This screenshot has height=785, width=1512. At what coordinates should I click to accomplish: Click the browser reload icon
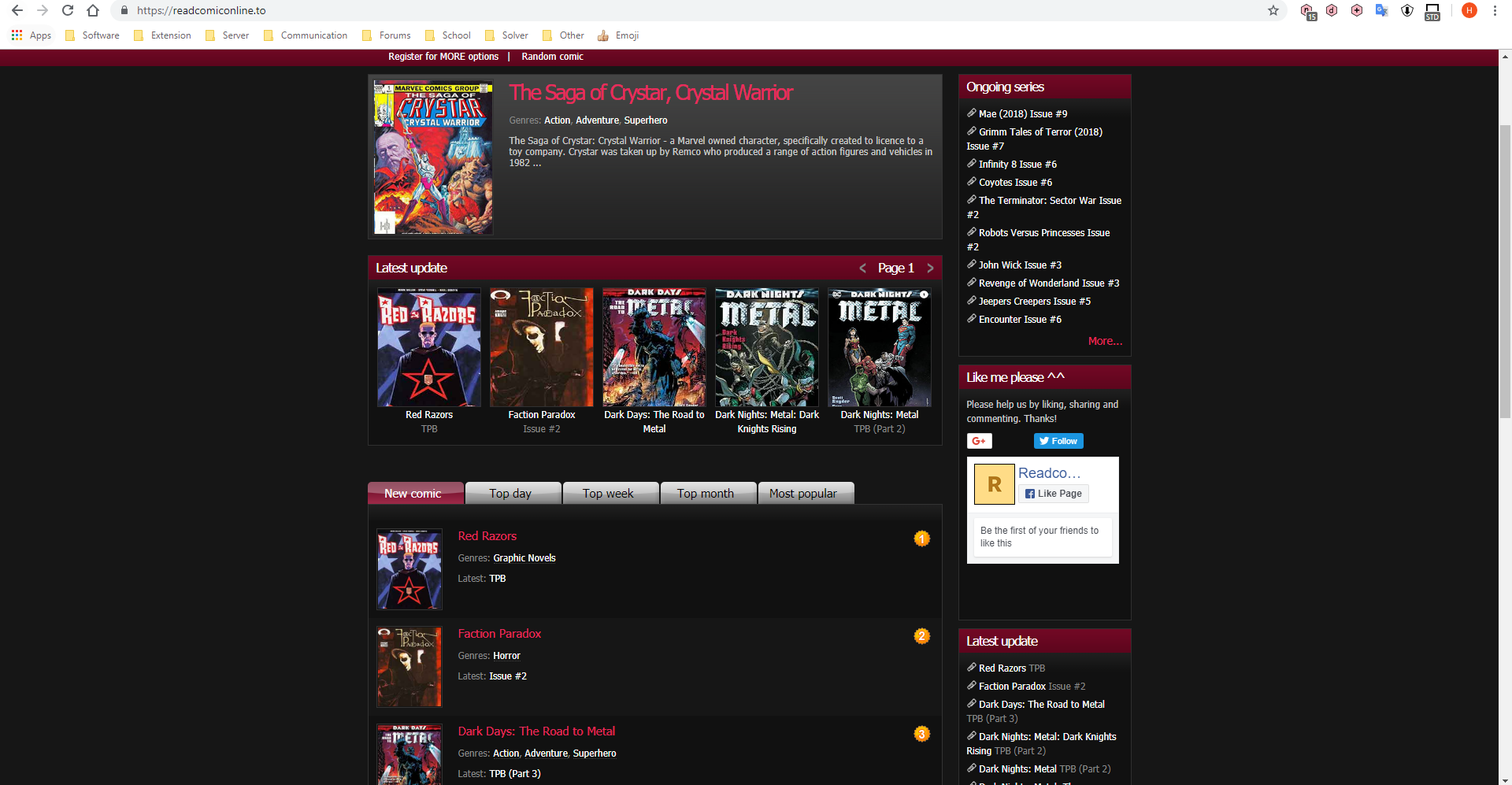(68, 11)
